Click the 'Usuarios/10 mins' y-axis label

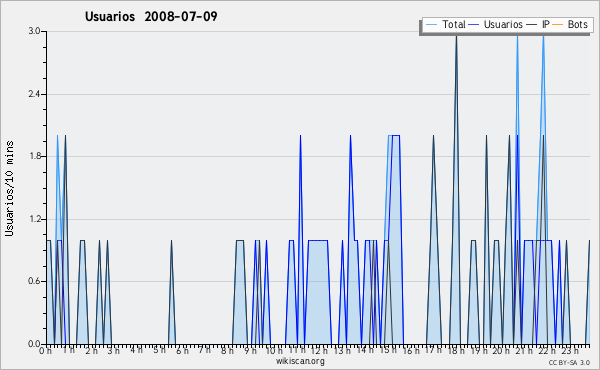[9, 188]
